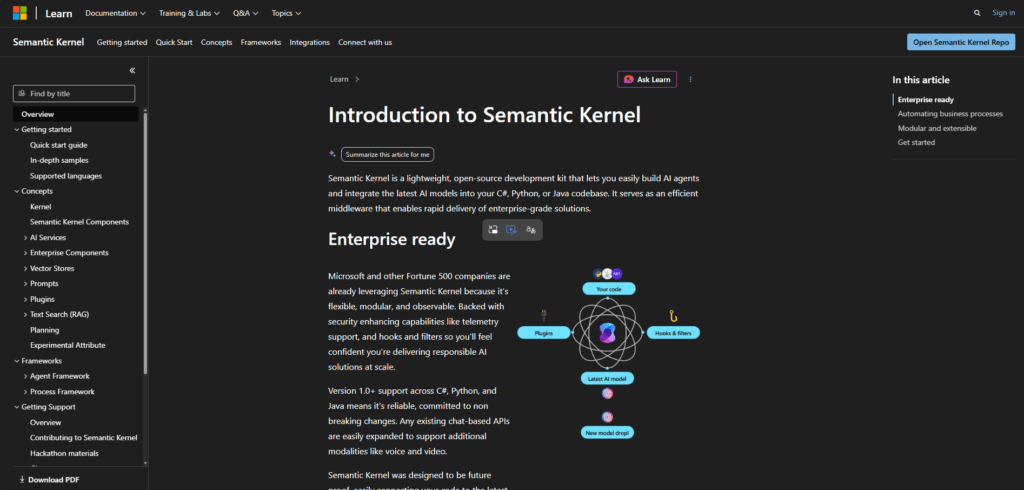Open the search magnifier icon
This screenshot has height=490, width=1024.
coord(977,13)
